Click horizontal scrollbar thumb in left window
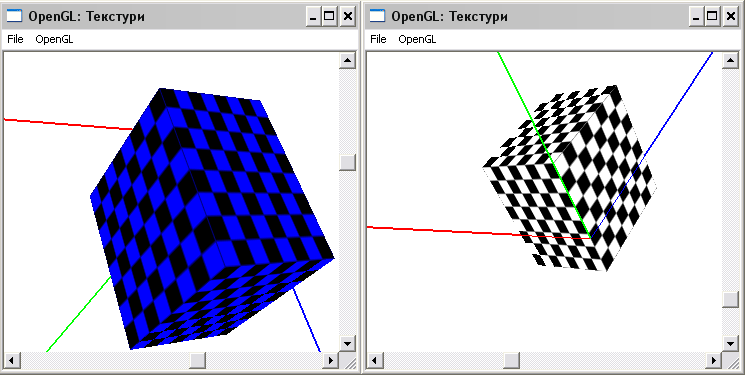 [197, 361]
